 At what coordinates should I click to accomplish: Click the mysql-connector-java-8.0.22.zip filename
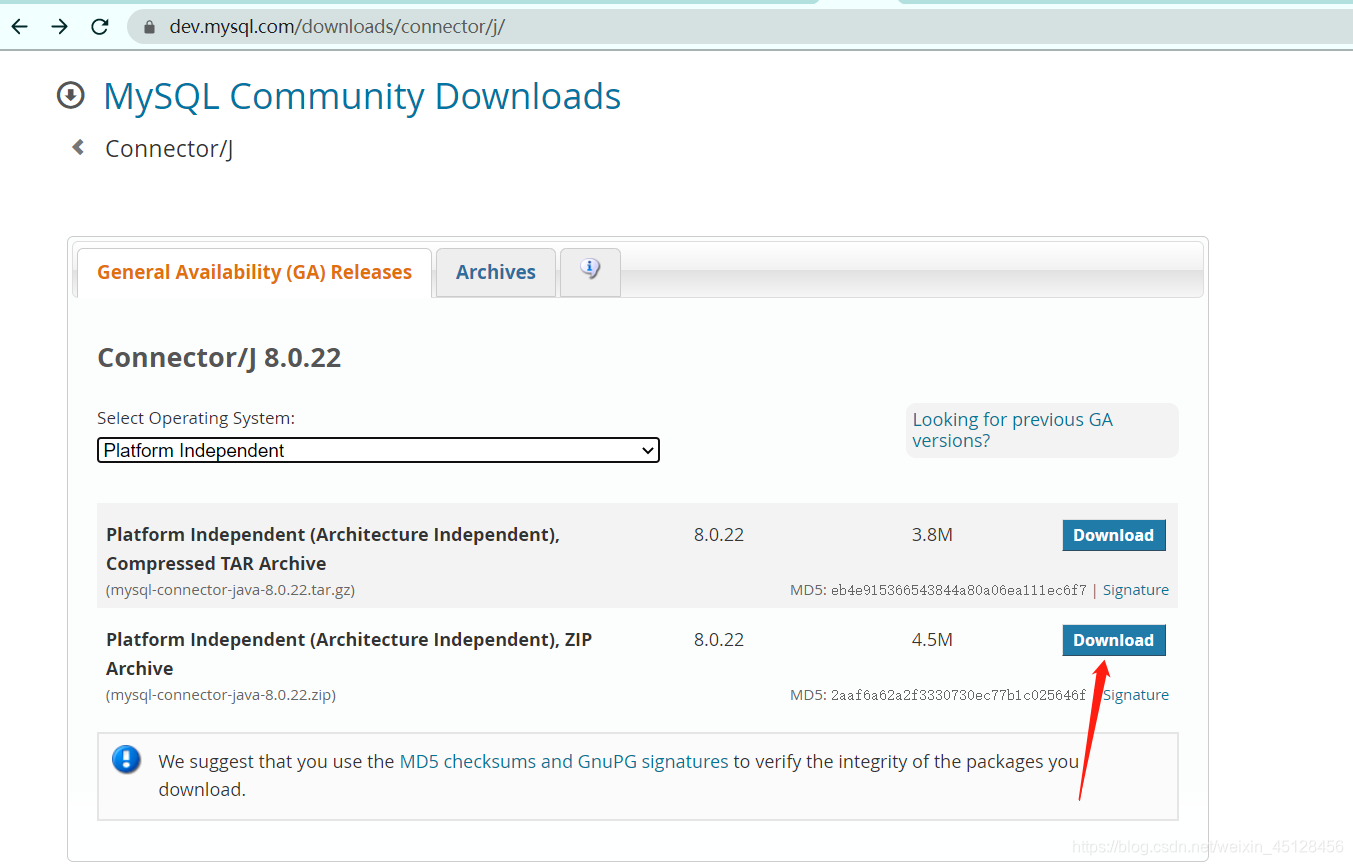[x=221, y=695]
